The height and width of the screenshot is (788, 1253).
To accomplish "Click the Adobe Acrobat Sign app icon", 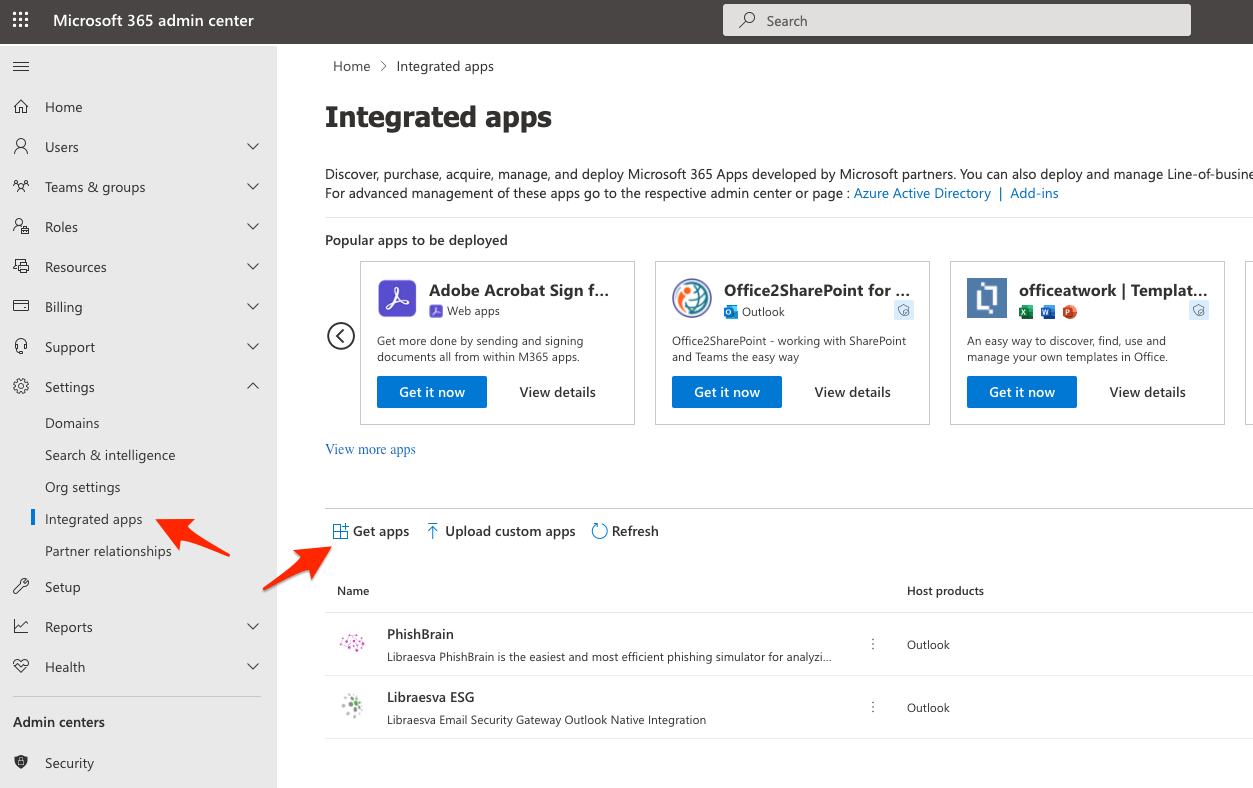I will click(x=397, y=298).
